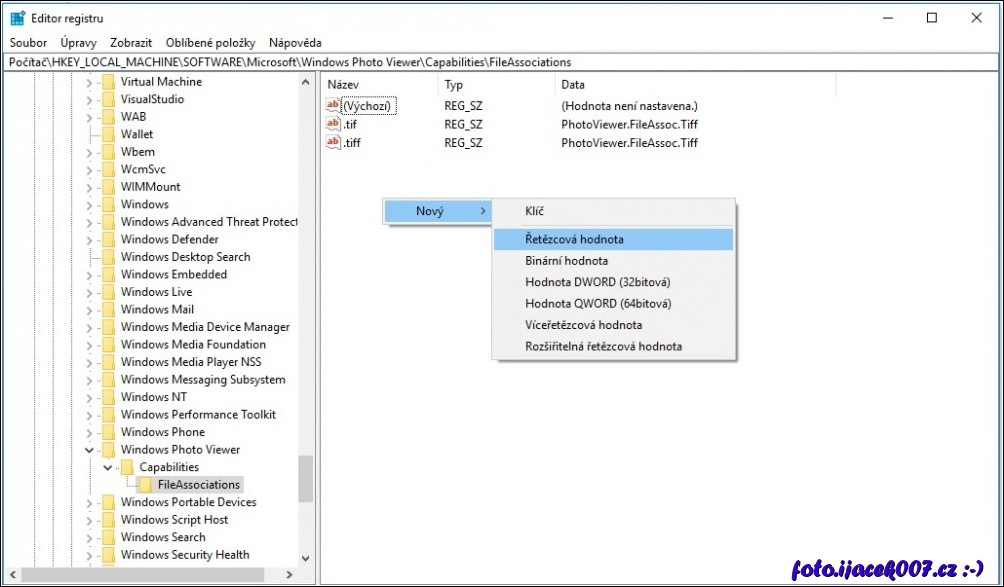The image size is (1004, 587).
Task: Click the VisualStudio folder icon
Action: tap(109, 99)
